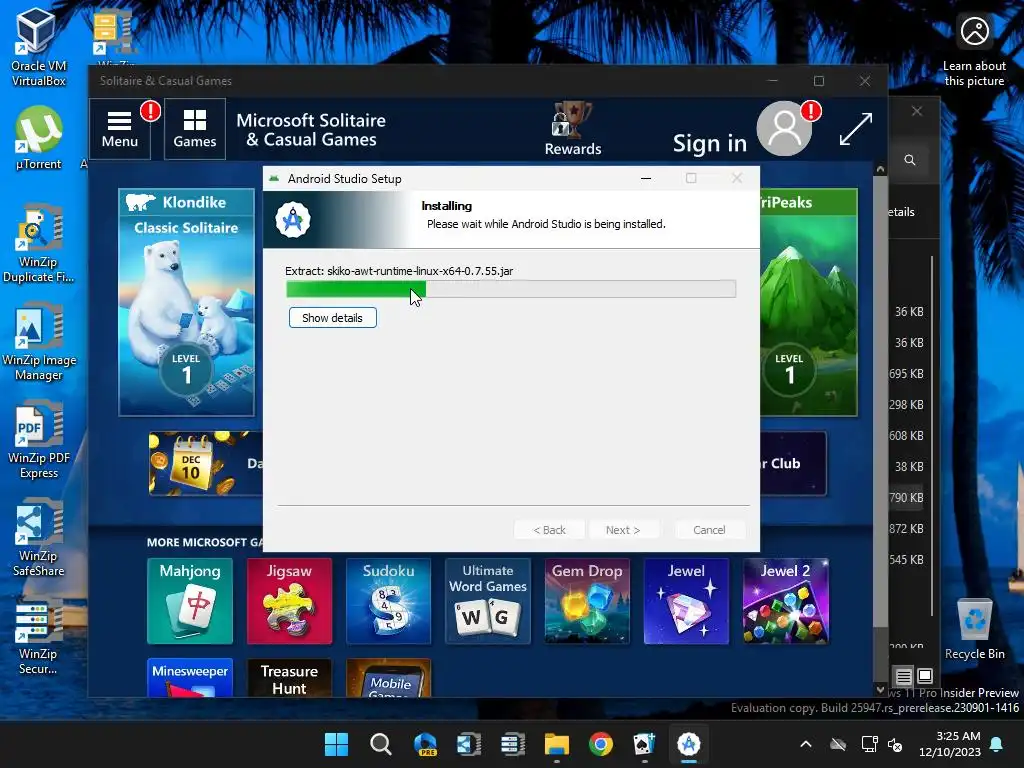Viewport: 1024px width, 768px height.
Task: Minimize the Android Studio Setup window
Action: click(x=646, y=178)
